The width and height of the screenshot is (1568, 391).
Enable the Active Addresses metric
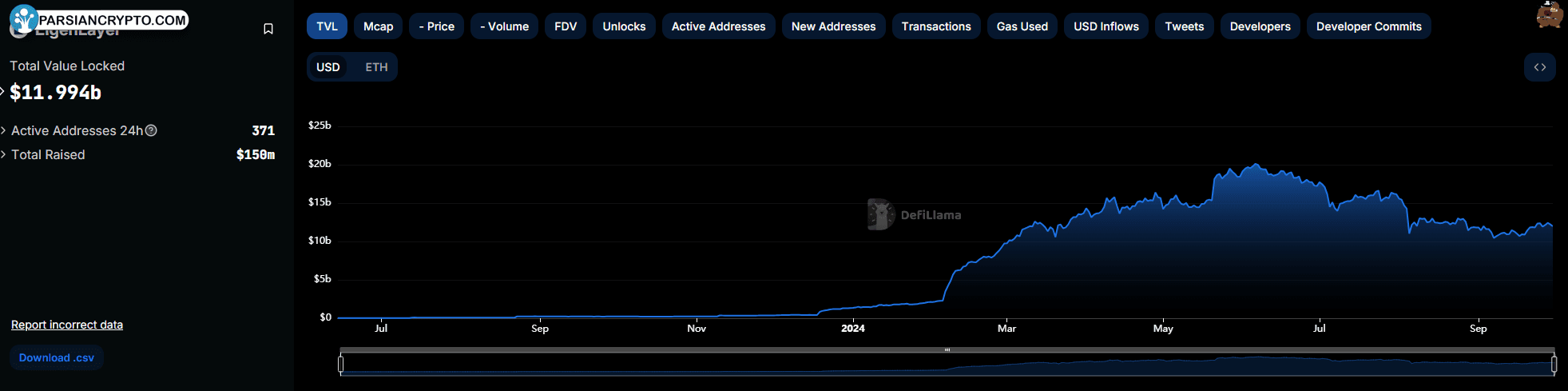tap(719, 26)
